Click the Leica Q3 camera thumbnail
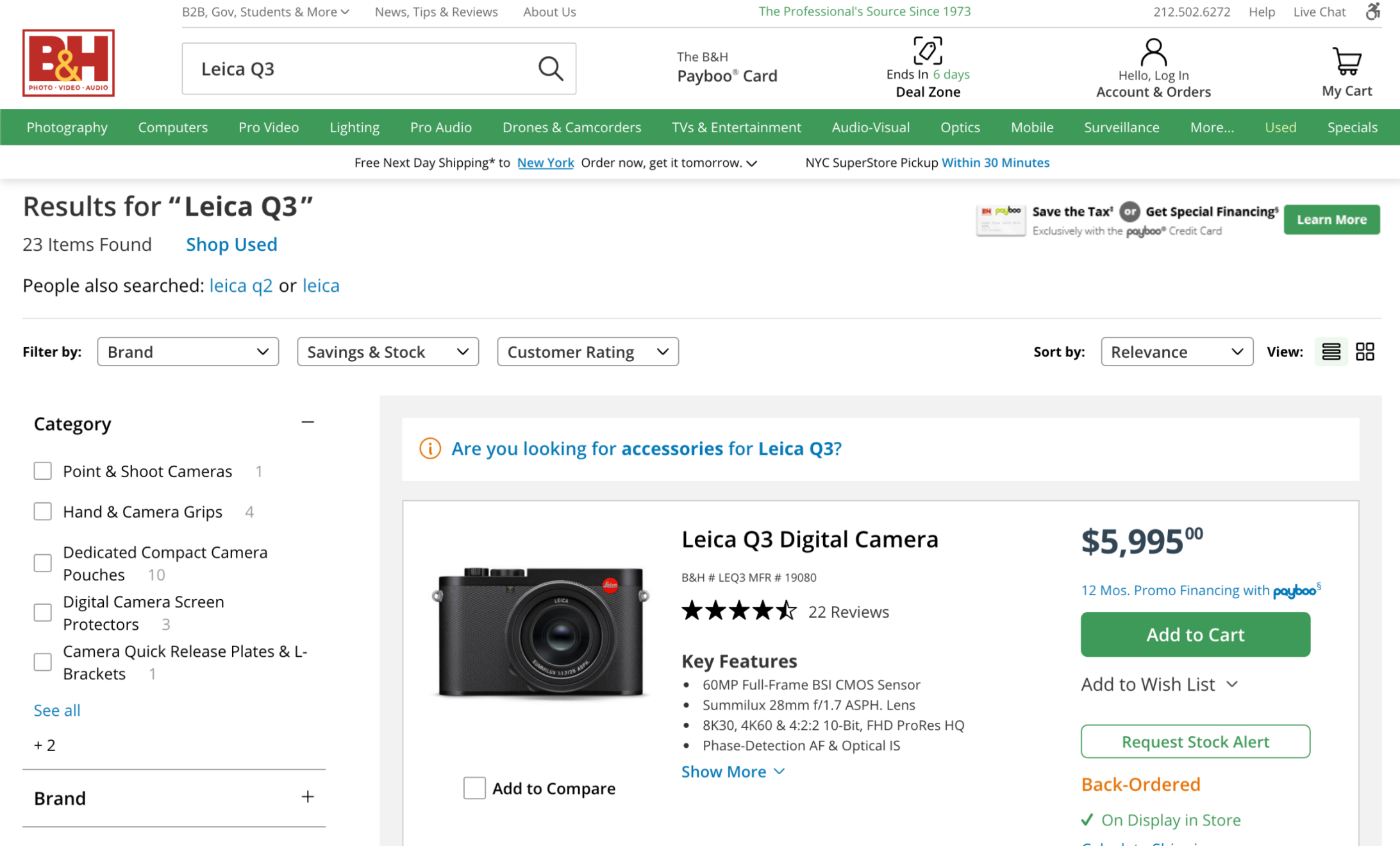The image size is (1400, 846). pos(540,632)
